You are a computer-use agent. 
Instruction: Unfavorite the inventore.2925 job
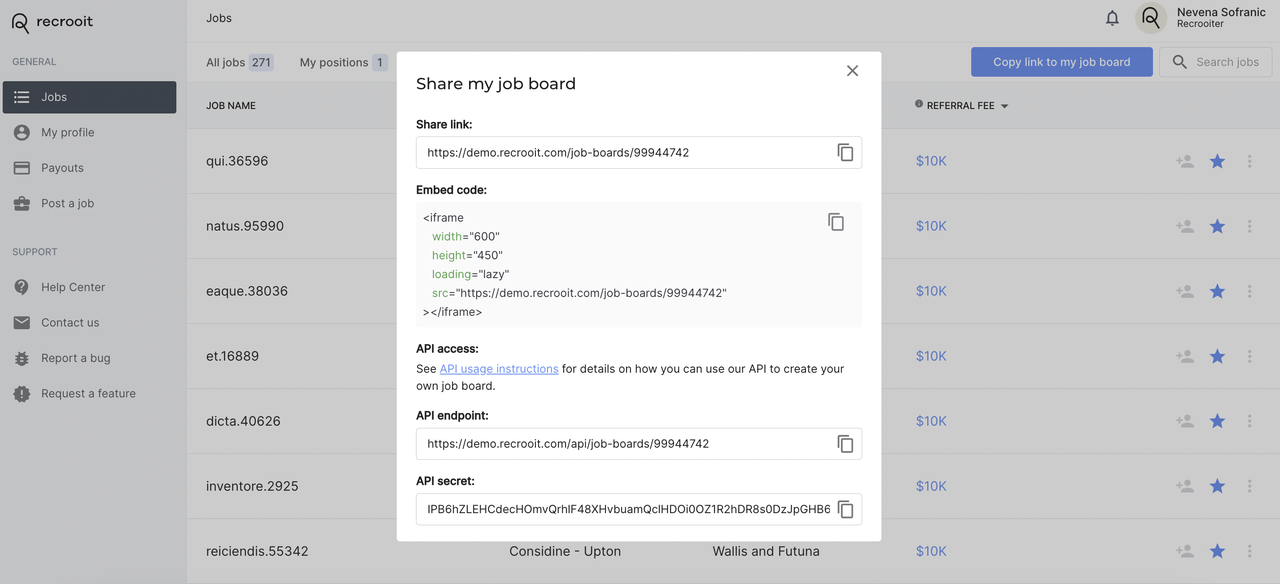[1217, 486]
